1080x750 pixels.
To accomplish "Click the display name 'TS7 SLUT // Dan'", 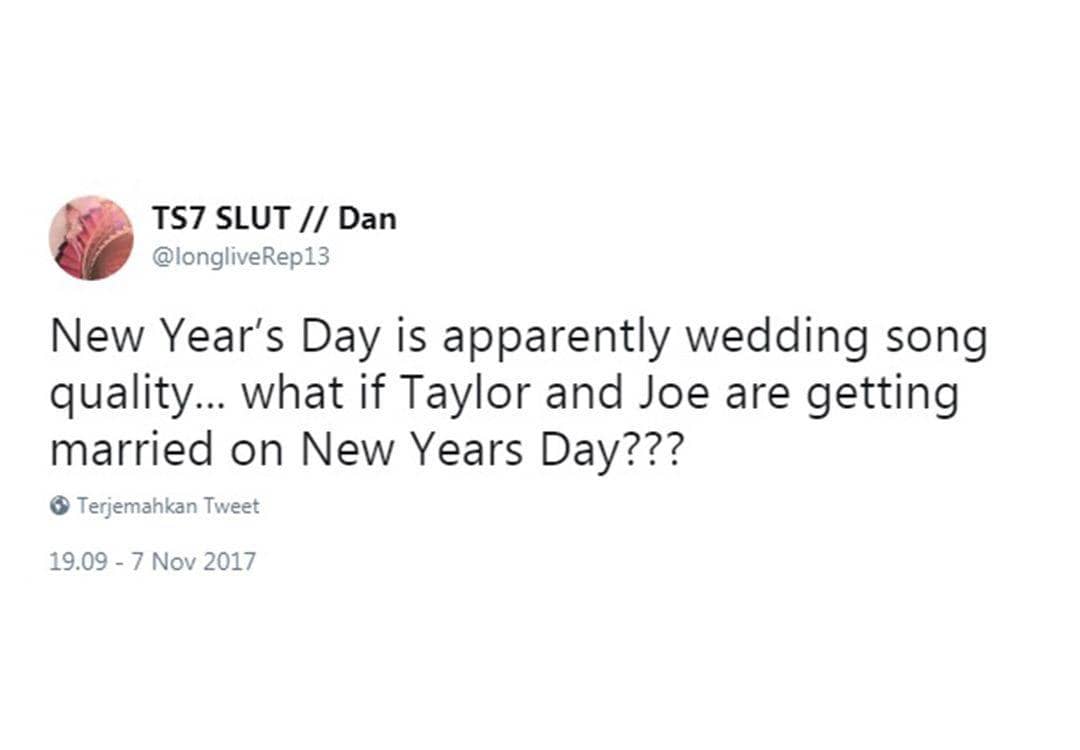I will (x=273, y=219).
